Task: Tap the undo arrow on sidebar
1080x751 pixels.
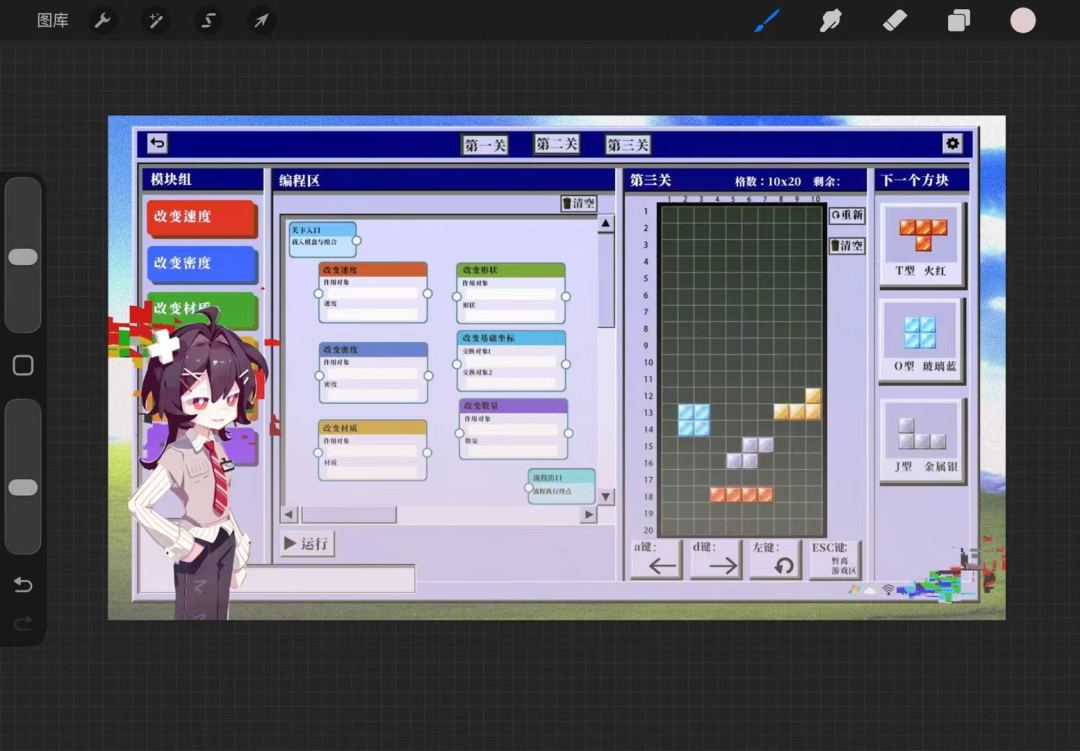Action: point(23,585)
